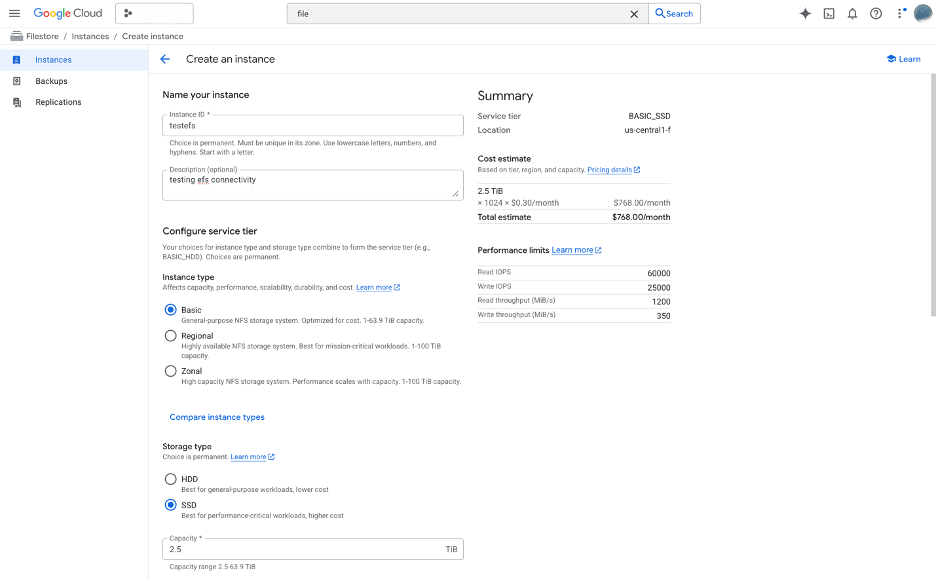This screenshot has width=936, height=582.
Task: Select the Regional instance type
Action: (x=171, y=336)
